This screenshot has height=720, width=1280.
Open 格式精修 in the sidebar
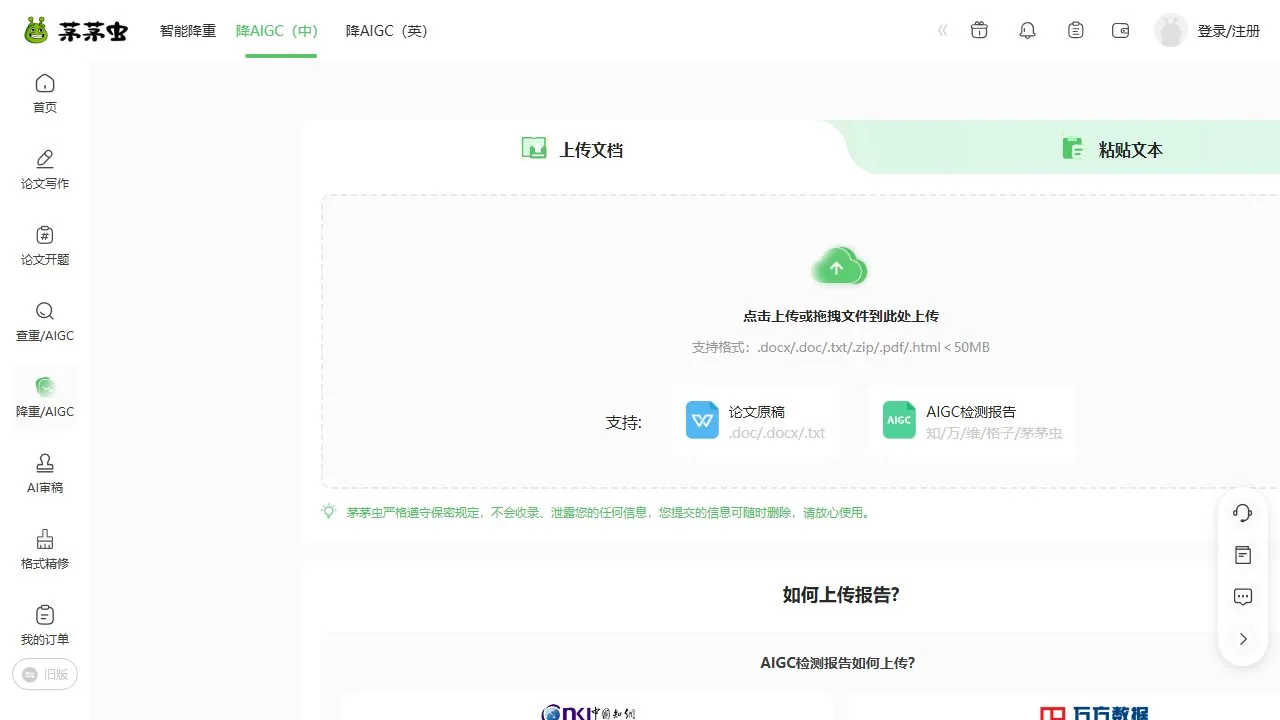coord(45,550)
